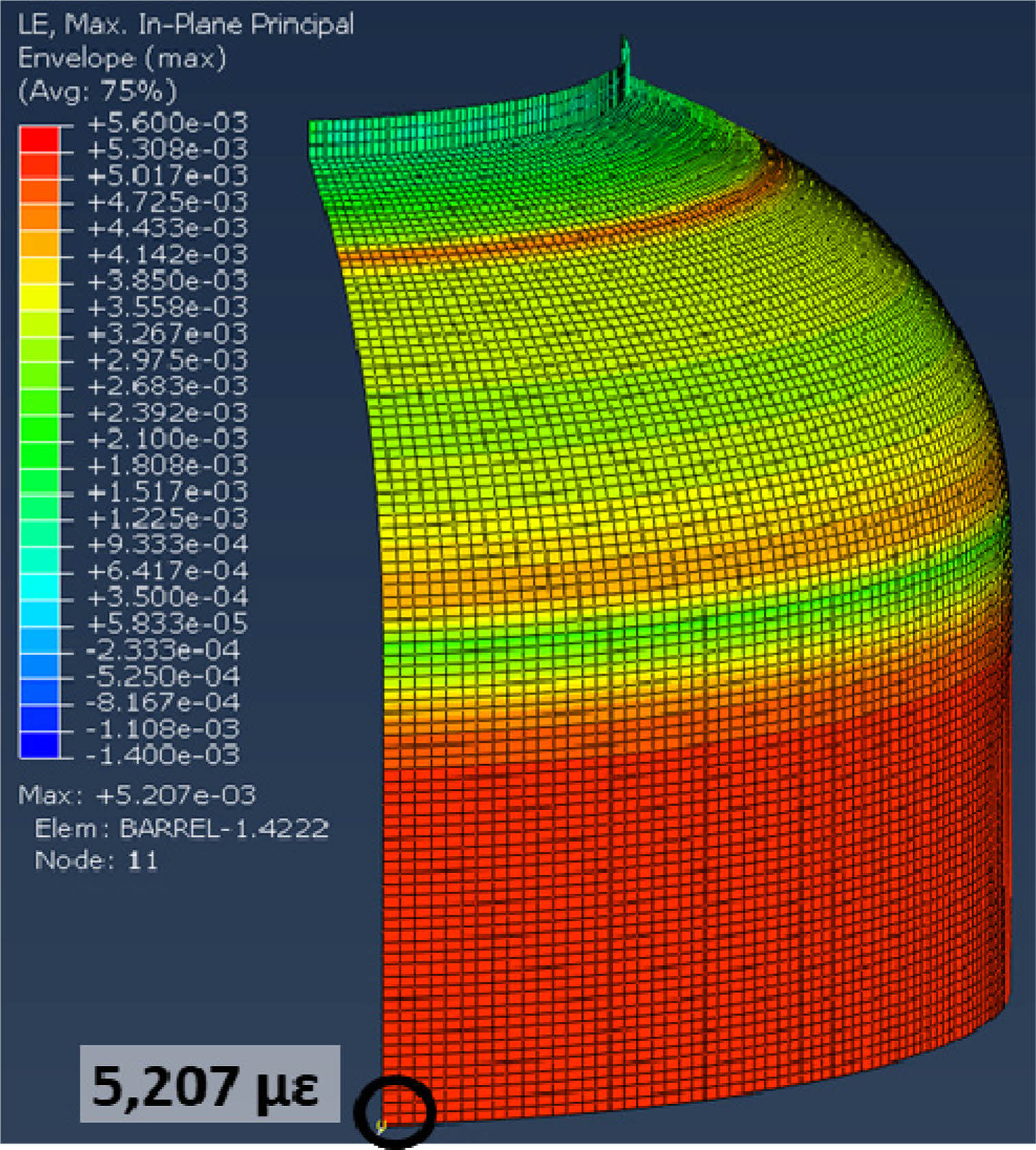The height and width of the screenshot is (1150, 1036).
Task: Click the 'Max: +5.207e-03' value text
Action: click(x=137, y=795)
